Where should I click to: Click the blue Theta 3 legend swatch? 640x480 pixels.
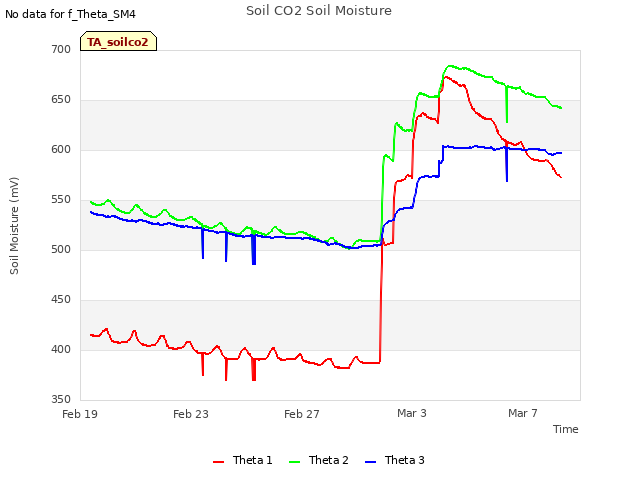click(371, 462)
